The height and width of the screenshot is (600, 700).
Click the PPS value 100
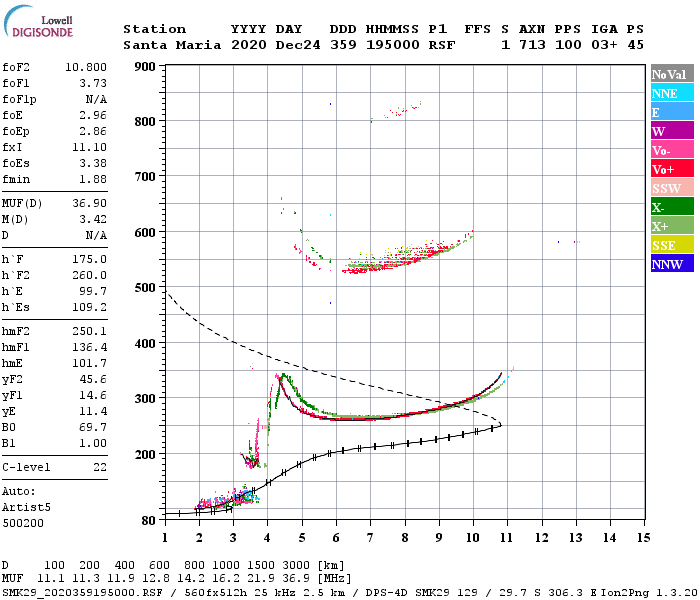coord(568,45)
